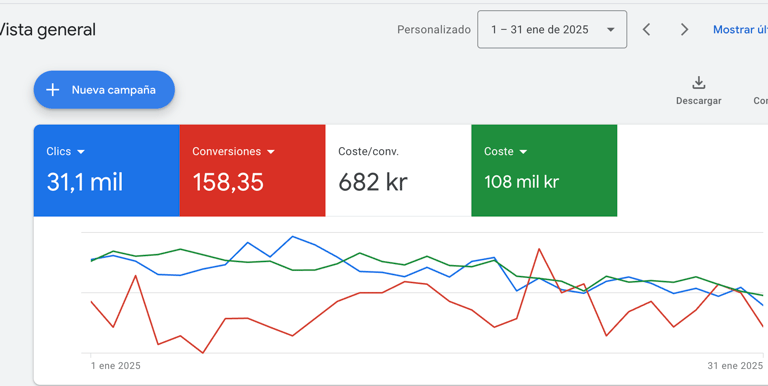Click the 158,35 conversions value

pos(228,182)
